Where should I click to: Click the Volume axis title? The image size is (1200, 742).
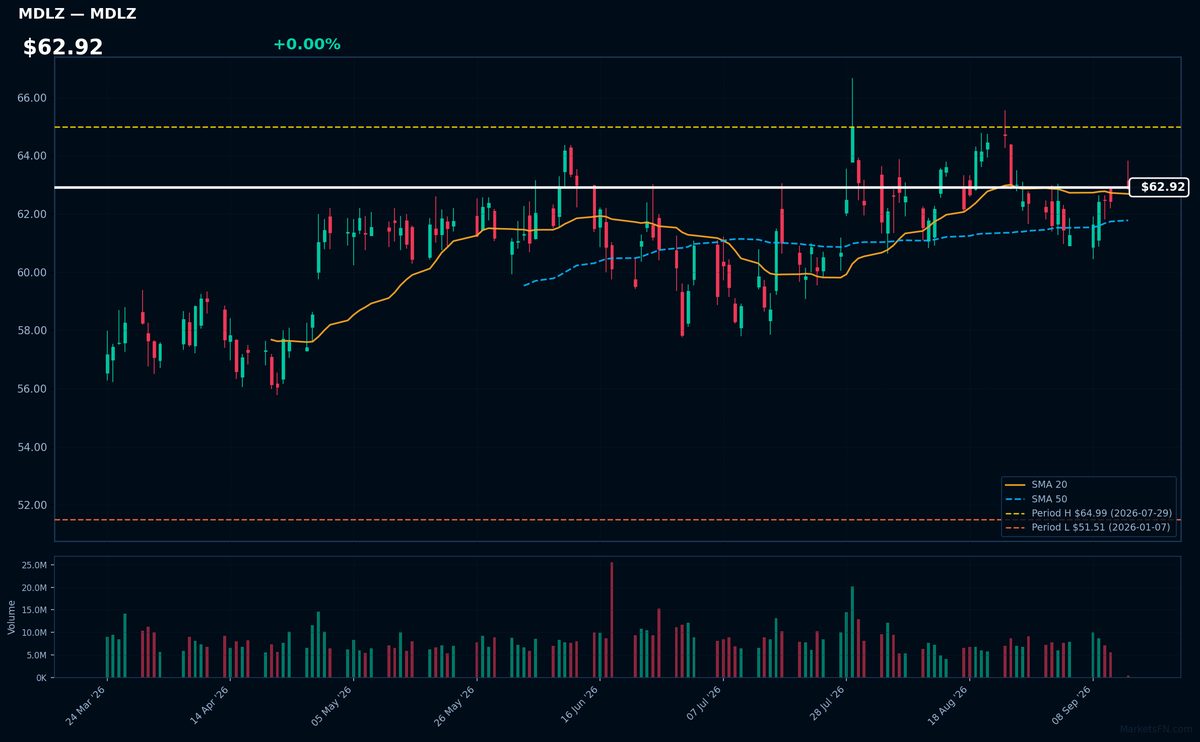(11, 617)
